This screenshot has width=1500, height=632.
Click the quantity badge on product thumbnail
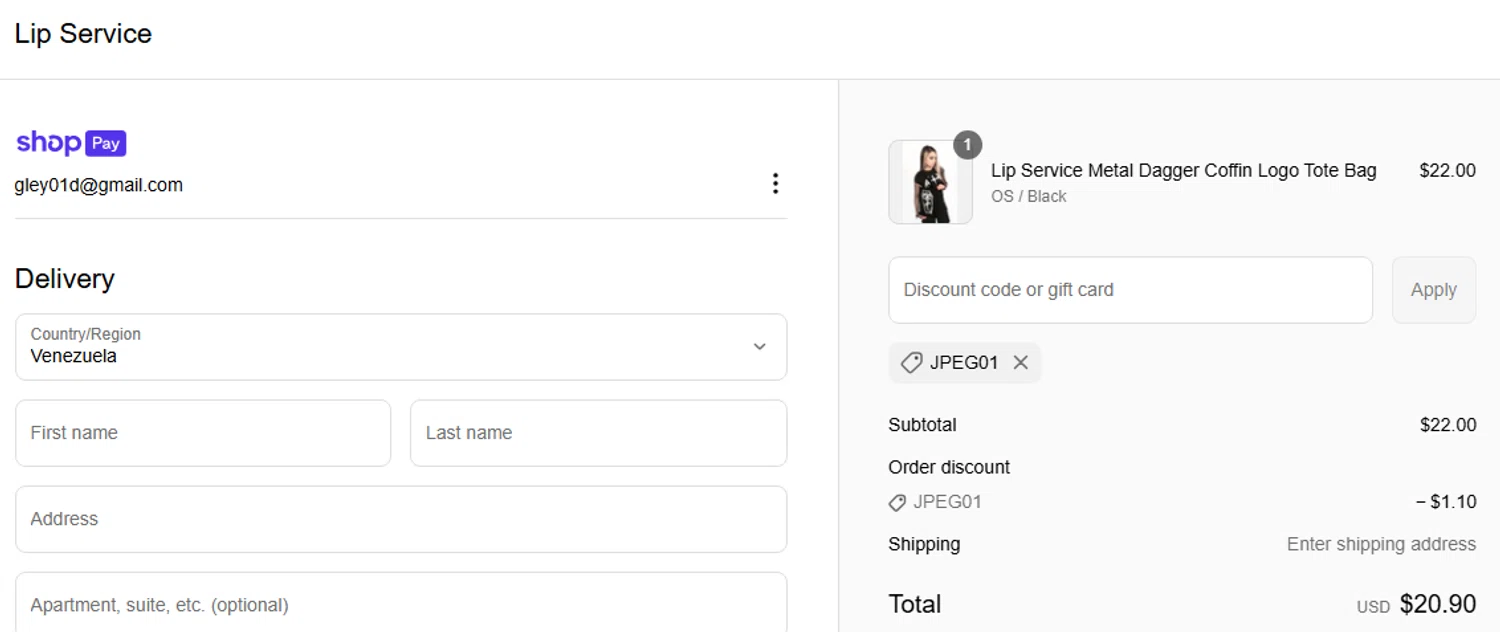point(967,145)
